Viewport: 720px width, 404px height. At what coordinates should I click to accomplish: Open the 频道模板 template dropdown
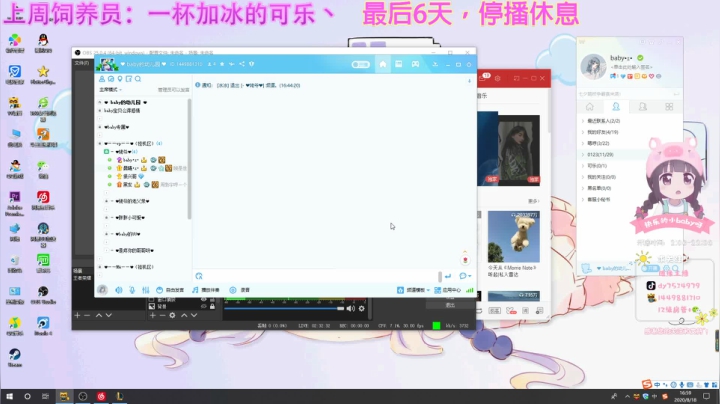413,290
